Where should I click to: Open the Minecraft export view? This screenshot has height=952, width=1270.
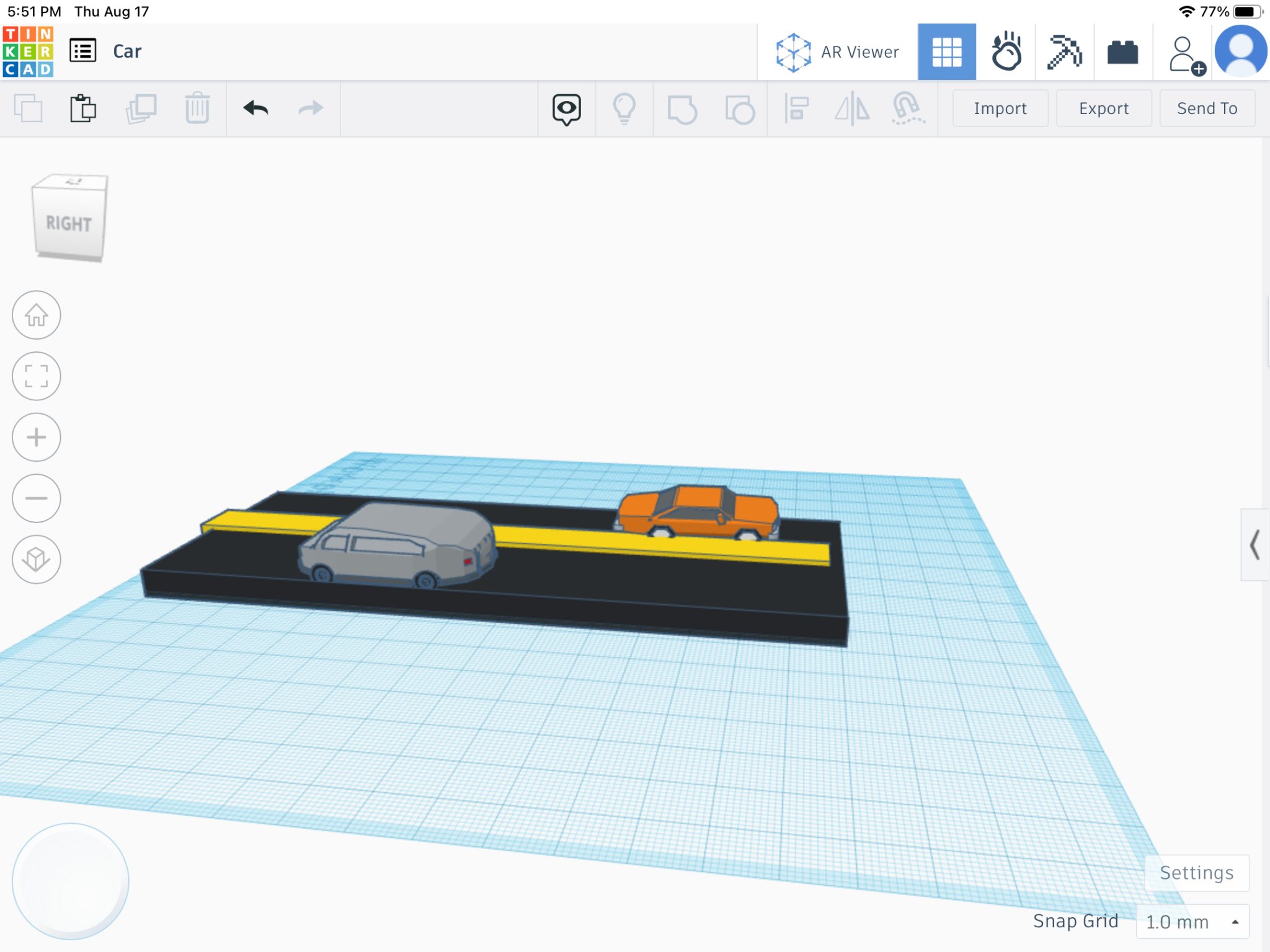pos(1064,51)
